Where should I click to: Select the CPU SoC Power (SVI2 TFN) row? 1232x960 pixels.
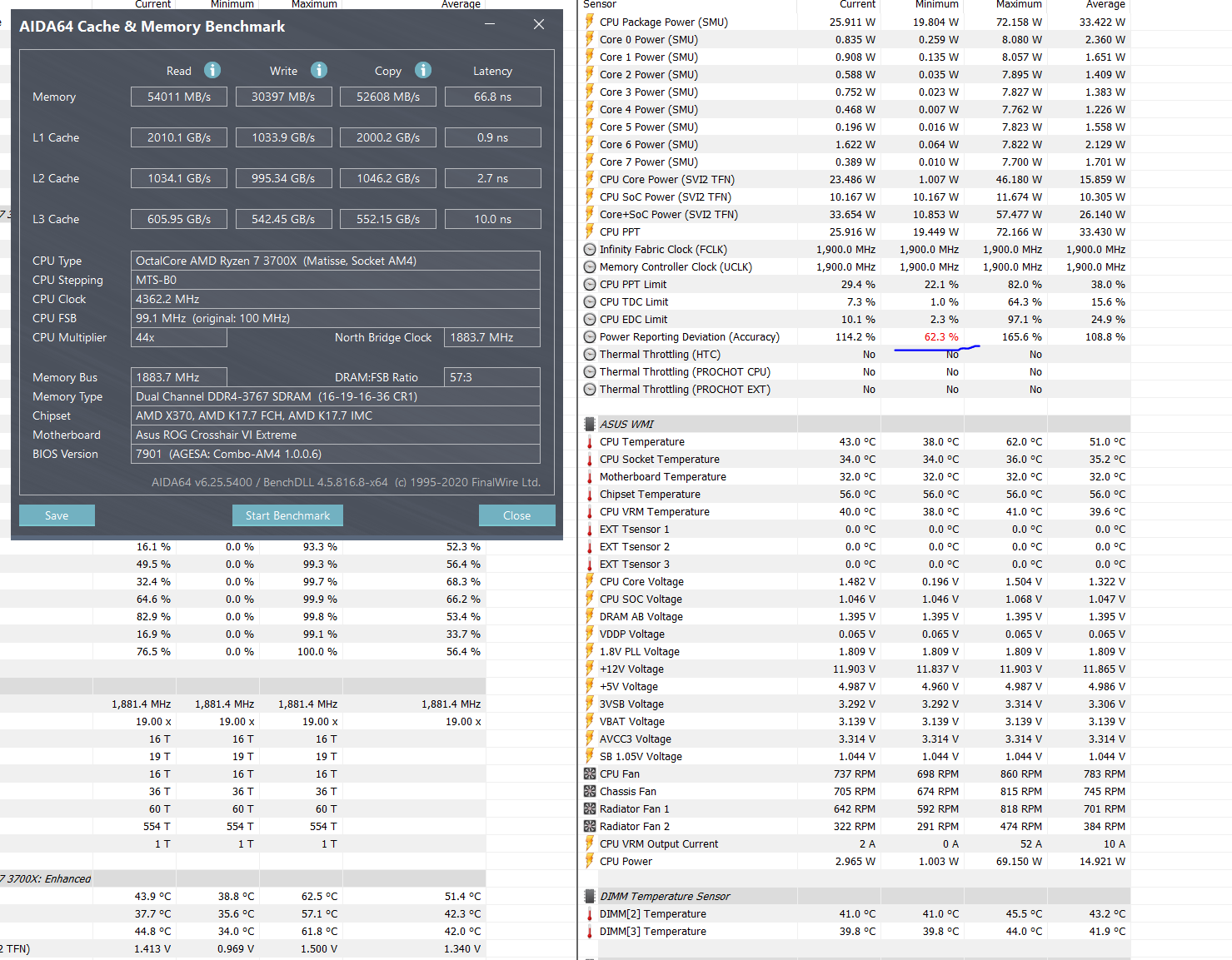click(x=856, y=196)
